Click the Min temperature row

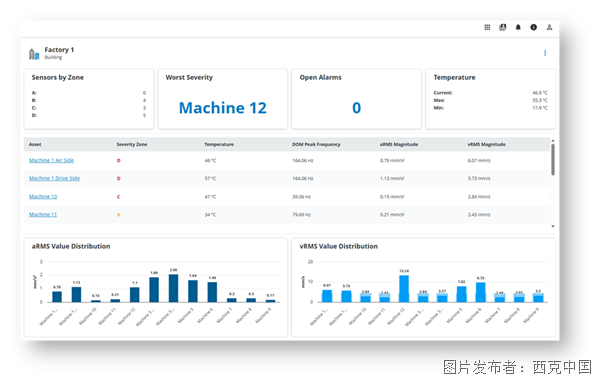pos(490,108)
